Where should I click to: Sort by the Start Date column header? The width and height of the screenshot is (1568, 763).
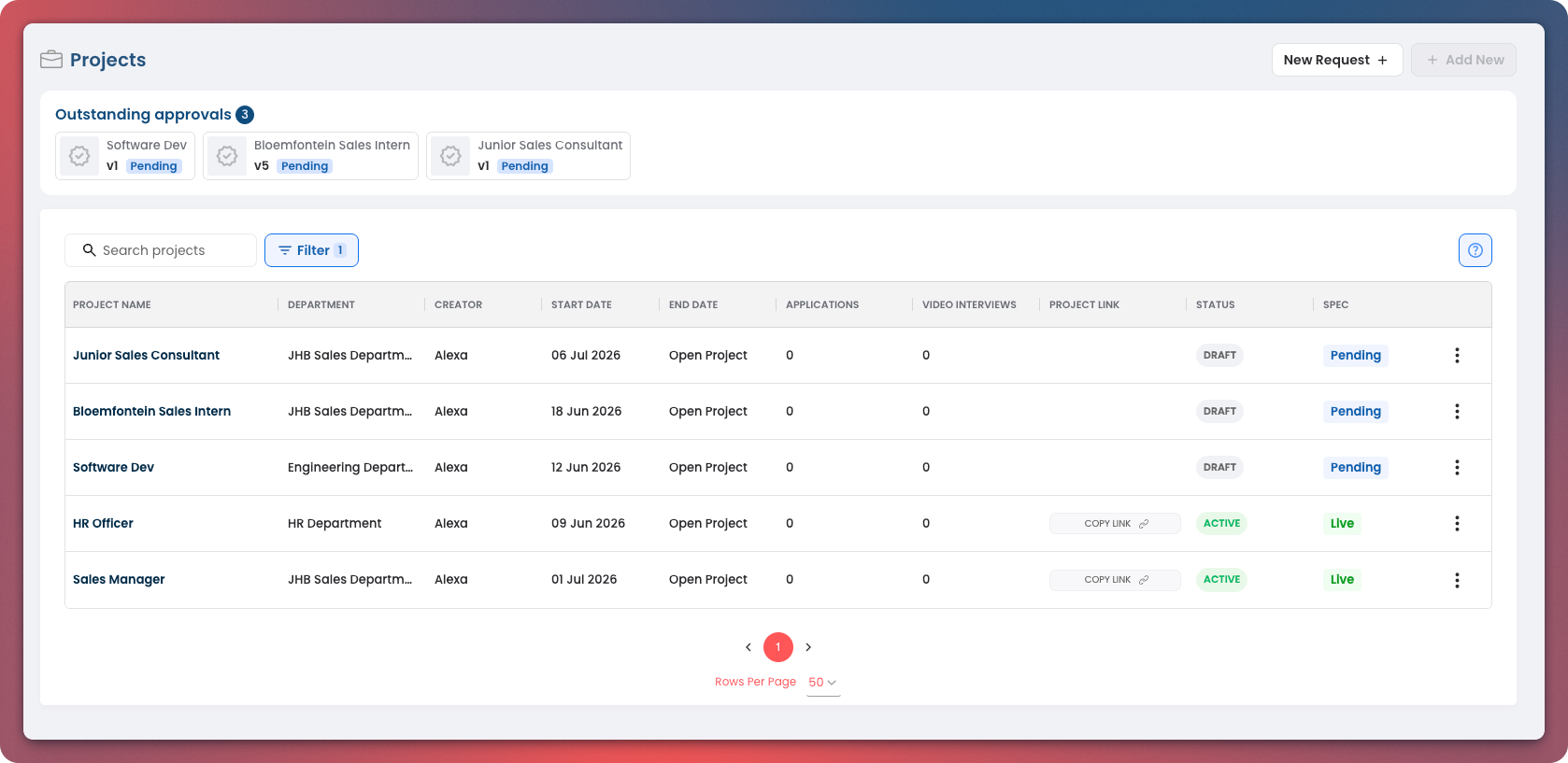point(581,304)
